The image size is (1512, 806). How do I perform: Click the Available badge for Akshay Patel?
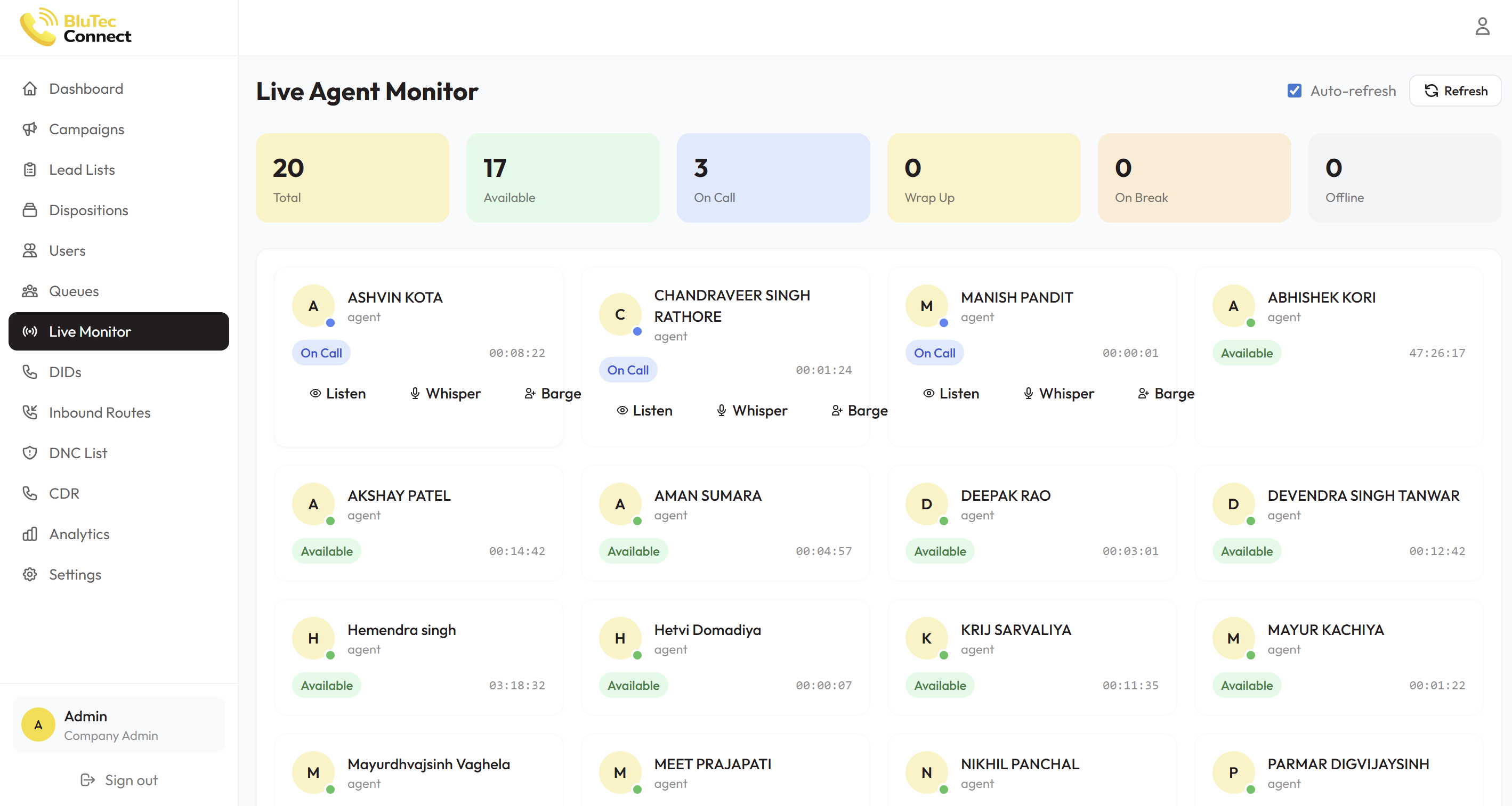[x=326, y=550]
